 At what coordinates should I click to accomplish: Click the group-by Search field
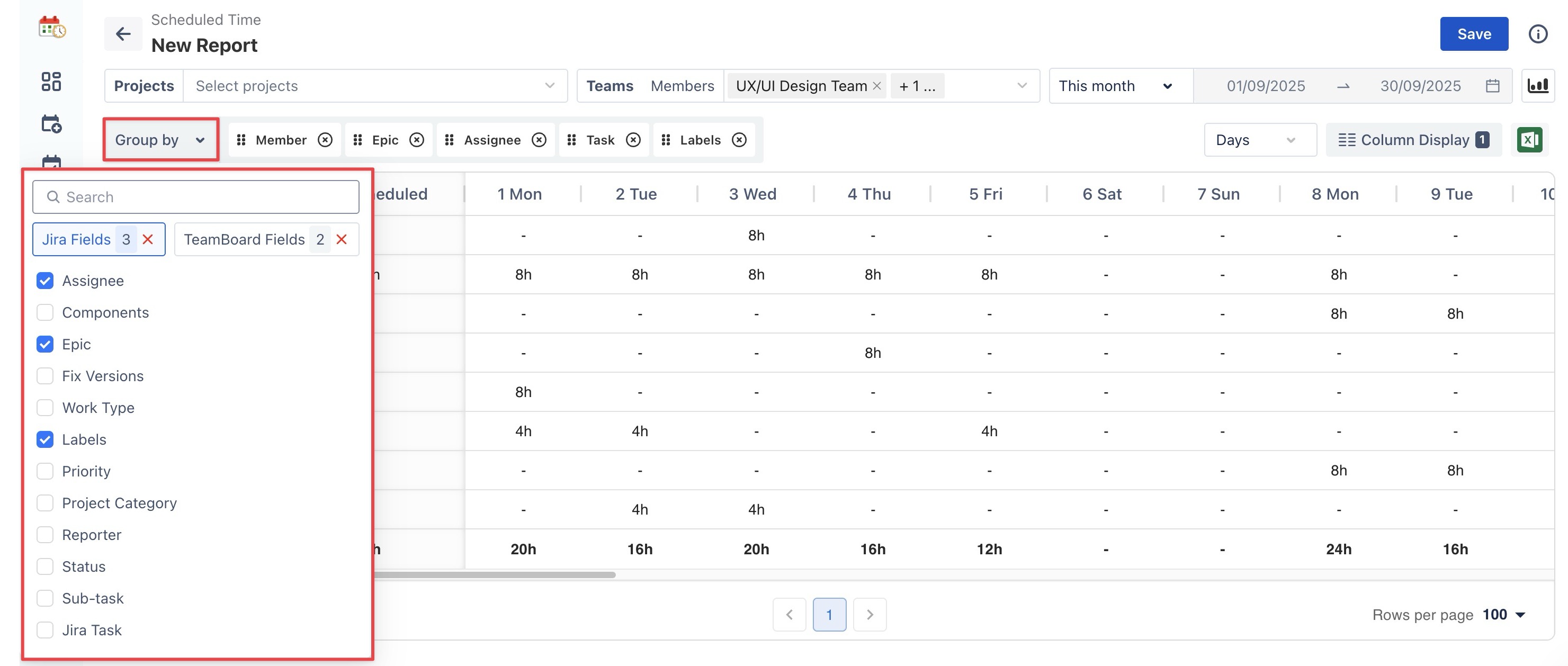coord(196,197)
